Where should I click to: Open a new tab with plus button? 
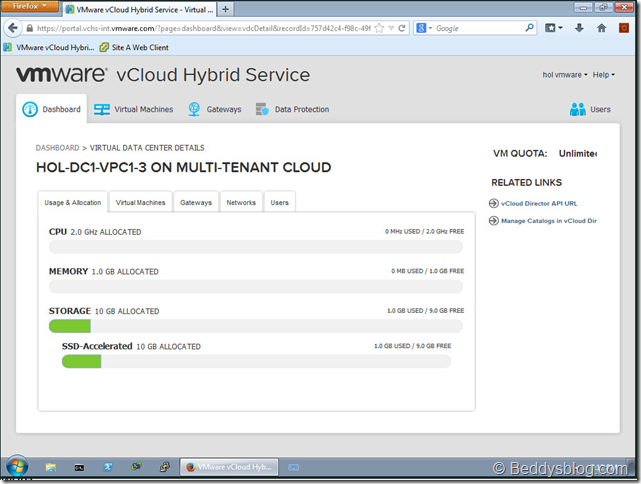point(225,9)
